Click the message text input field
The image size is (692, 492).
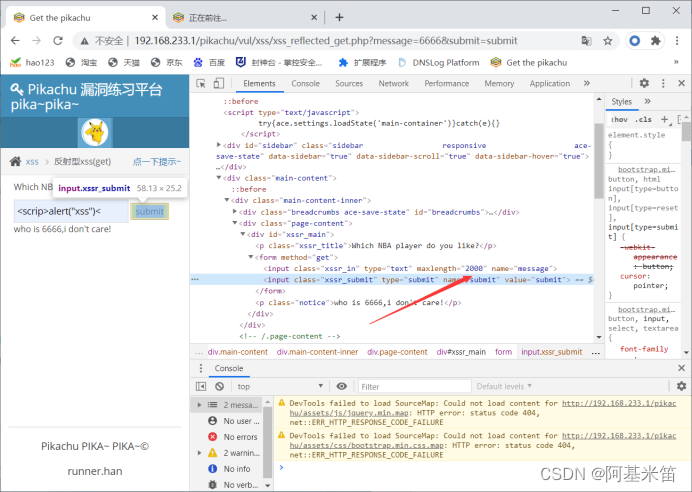point(71,211)
